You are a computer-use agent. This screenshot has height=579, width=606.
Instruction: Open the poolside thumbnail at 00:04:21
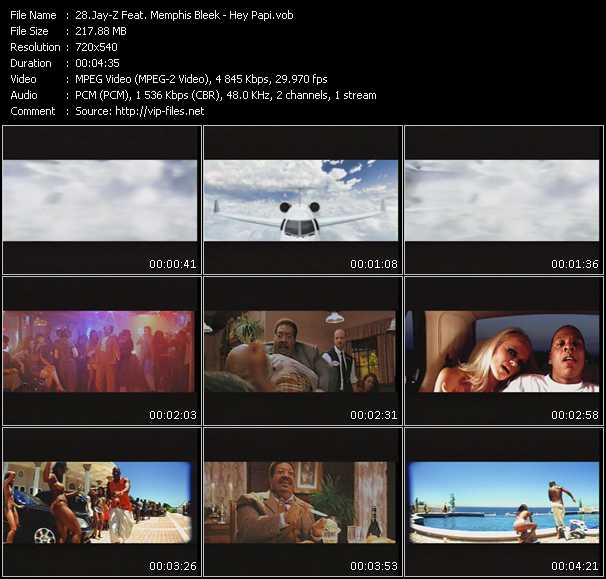504,502
